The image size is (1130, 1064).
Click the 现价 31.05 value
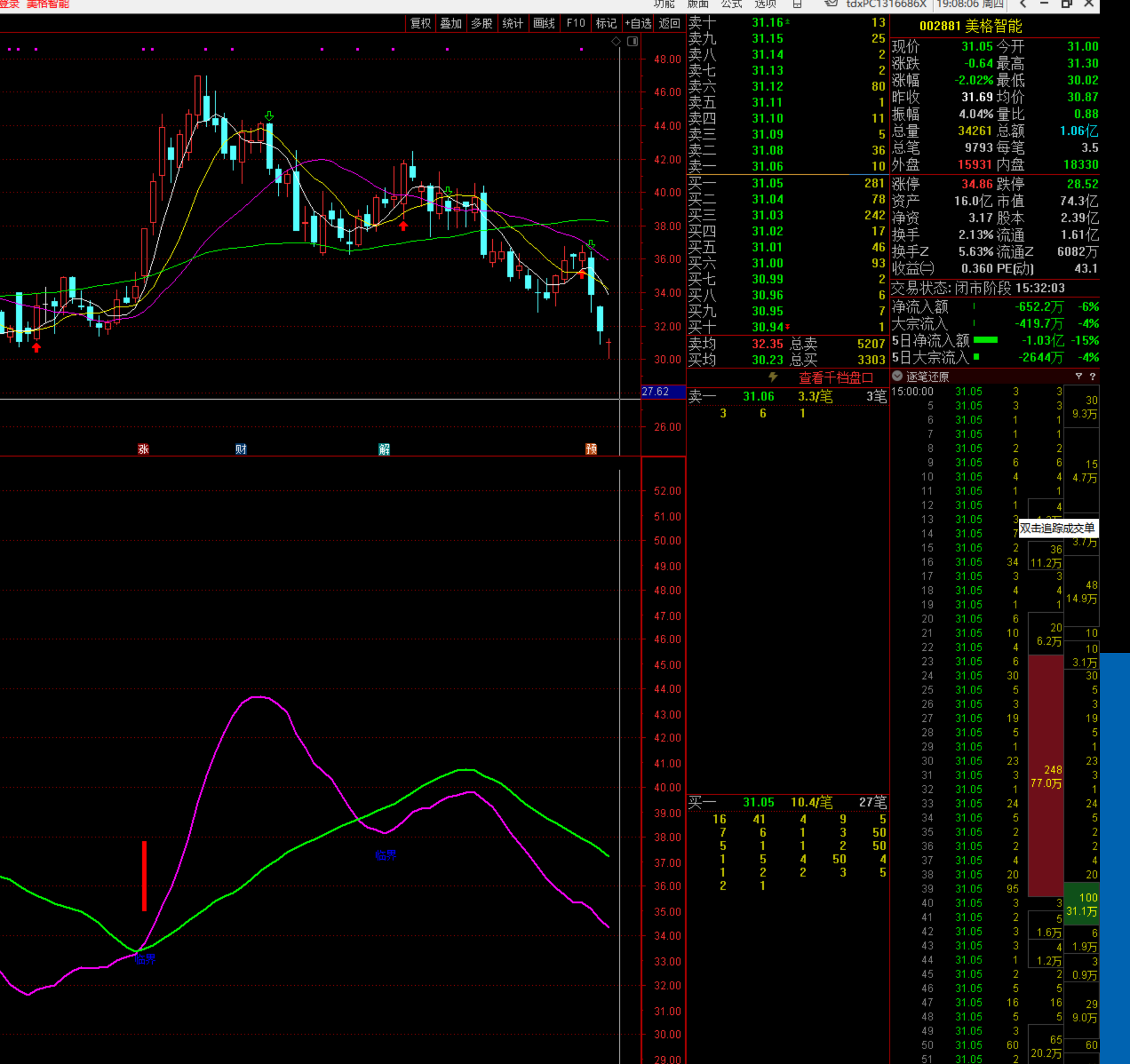tap(977, 47)
